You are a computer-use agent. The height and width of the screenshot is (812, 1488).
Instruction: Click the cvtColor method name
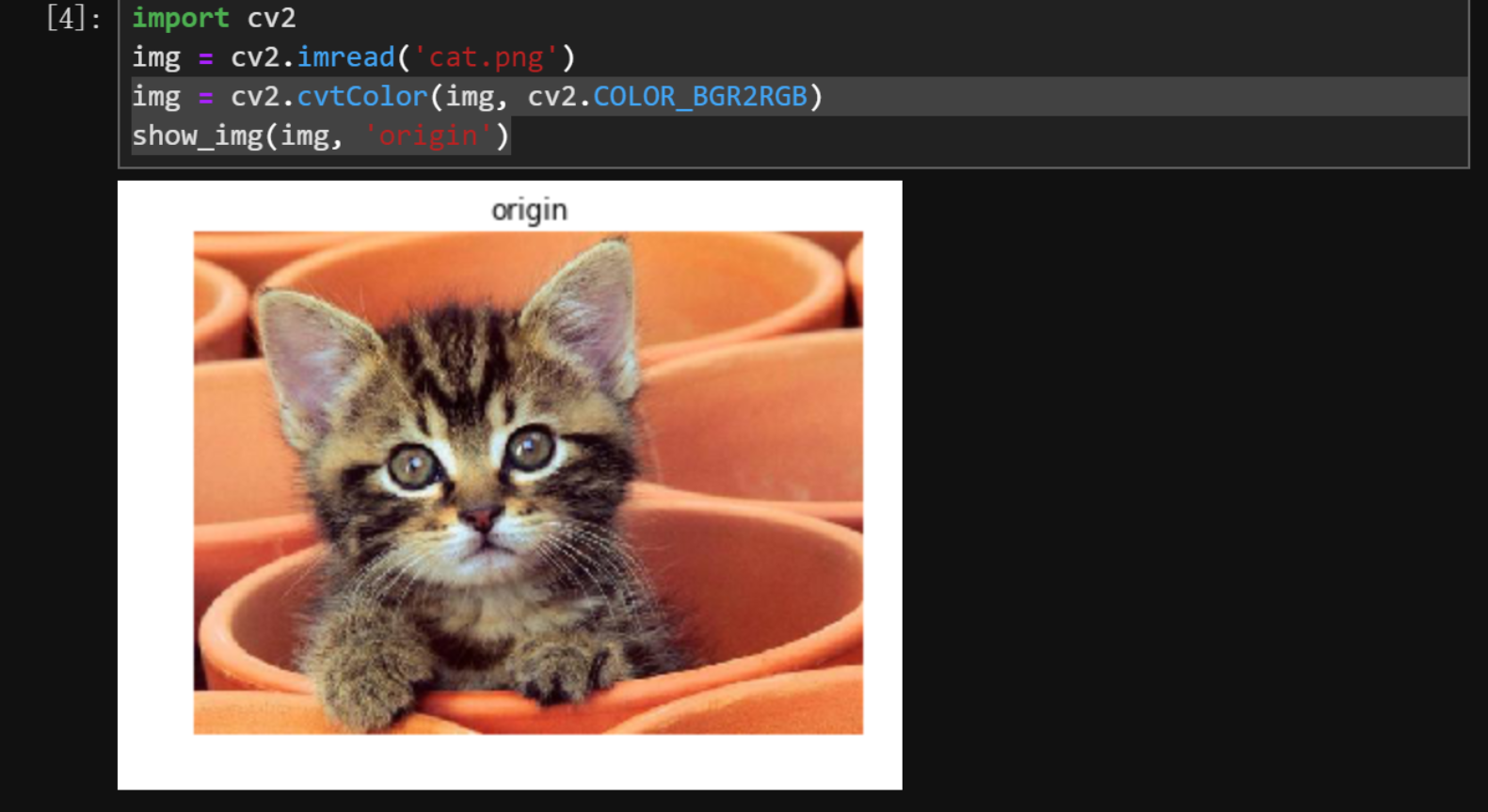(x=362, y=97)
